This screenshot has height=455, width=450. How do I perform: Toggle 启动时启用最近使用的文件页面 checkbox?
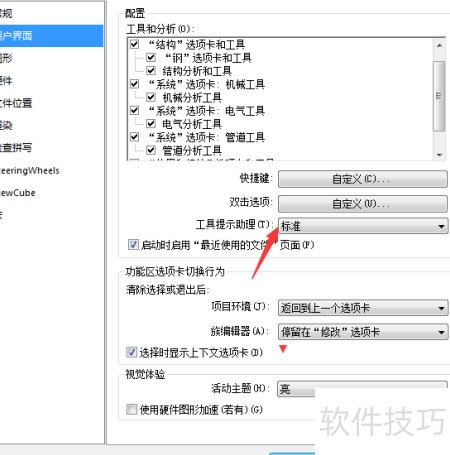click(133, 245)
